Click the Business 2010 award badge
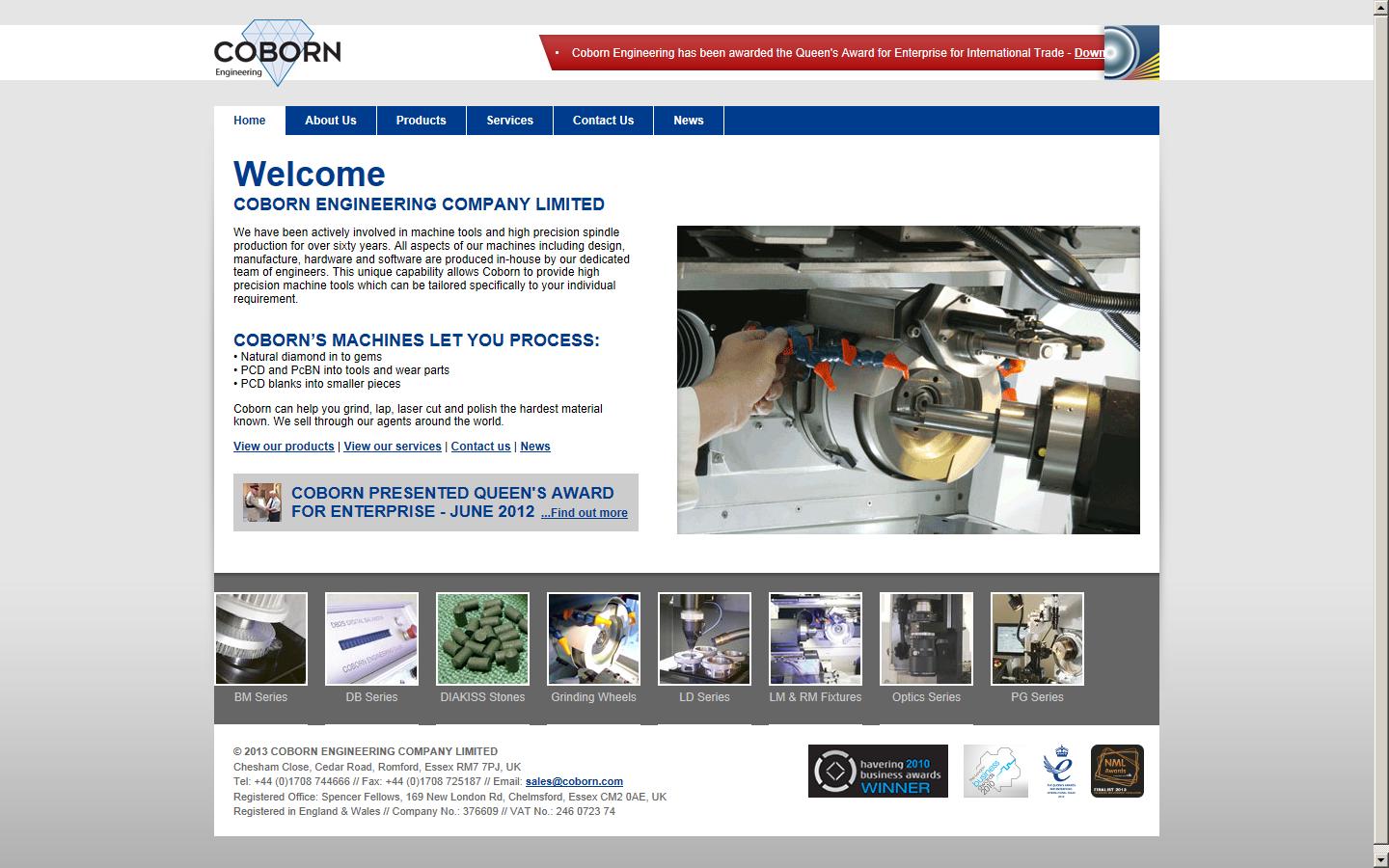This screenshot has height=868, width=1389. (995, 771)
